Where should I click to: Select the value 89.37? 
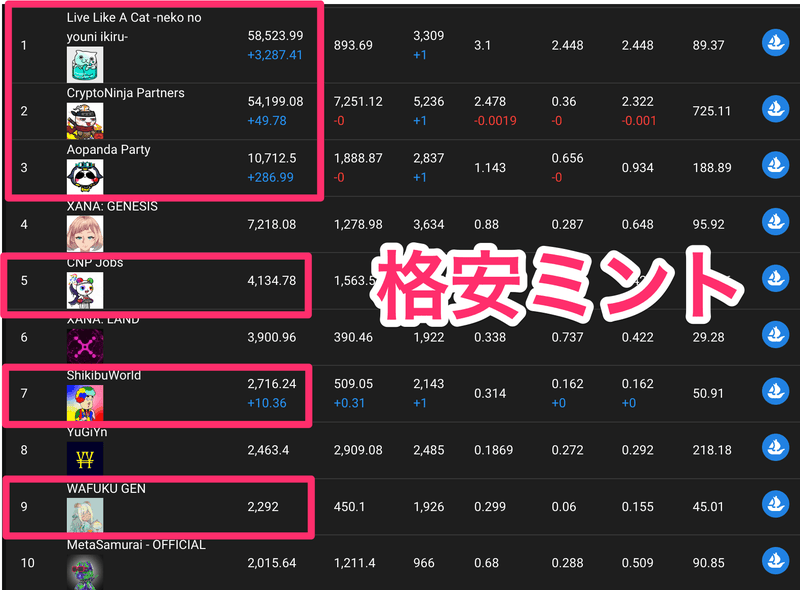point(708,45)
